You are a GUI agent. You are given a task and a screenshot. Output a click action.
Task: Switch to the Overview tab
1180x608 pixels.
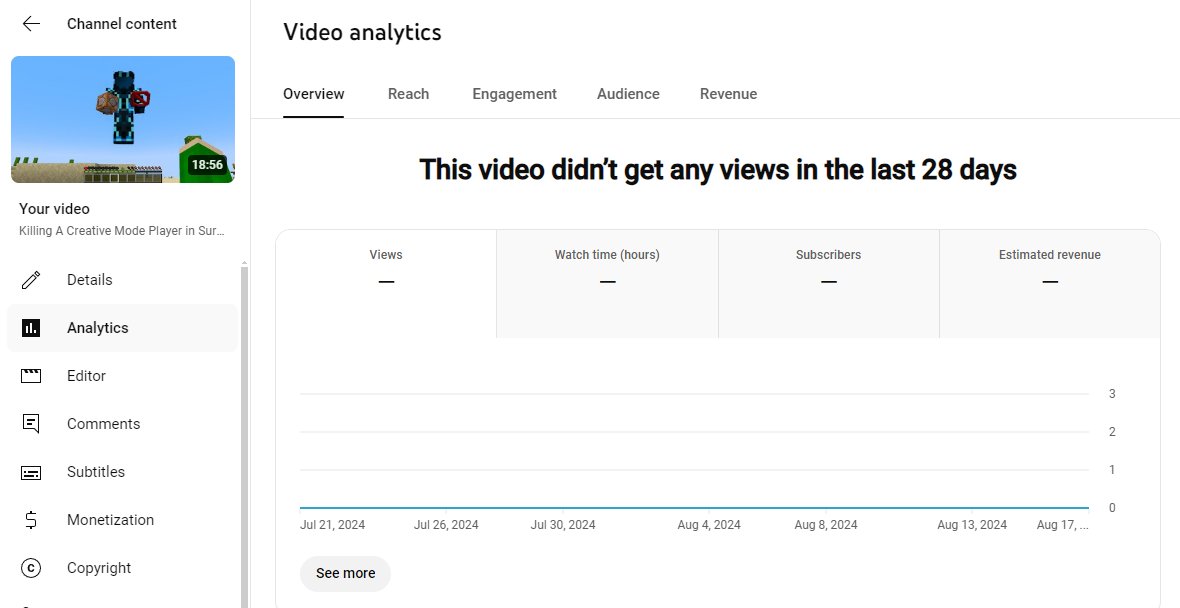click(x=314, y=94)
